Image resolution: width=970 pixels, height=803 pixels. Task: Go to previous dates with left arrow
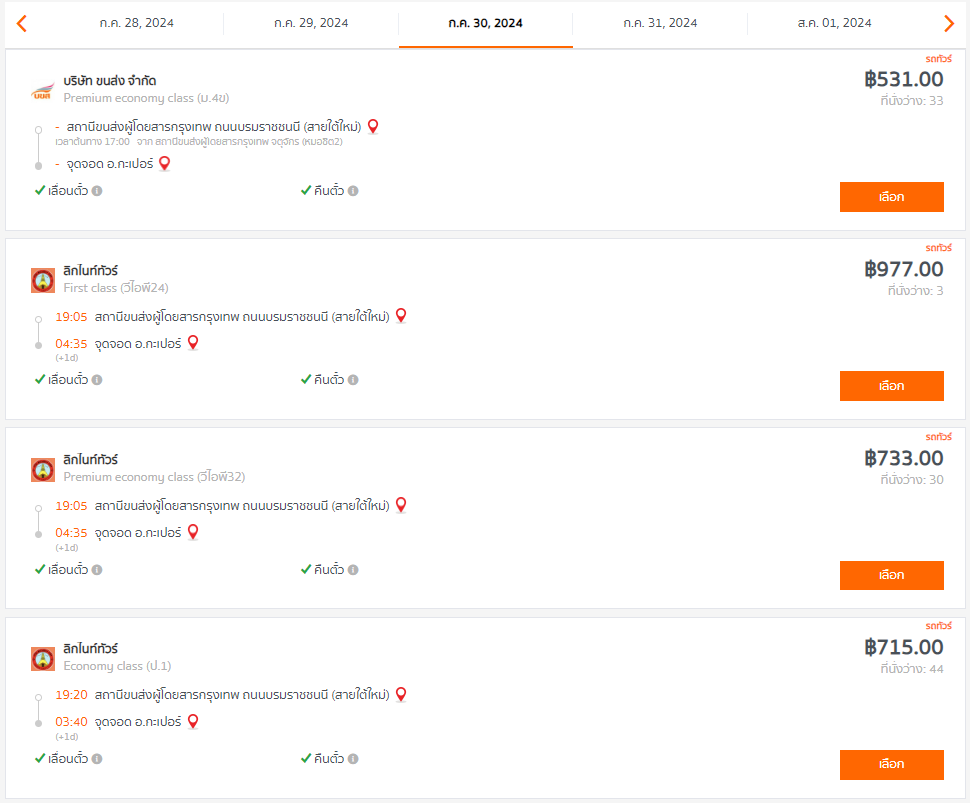[22, 24]
